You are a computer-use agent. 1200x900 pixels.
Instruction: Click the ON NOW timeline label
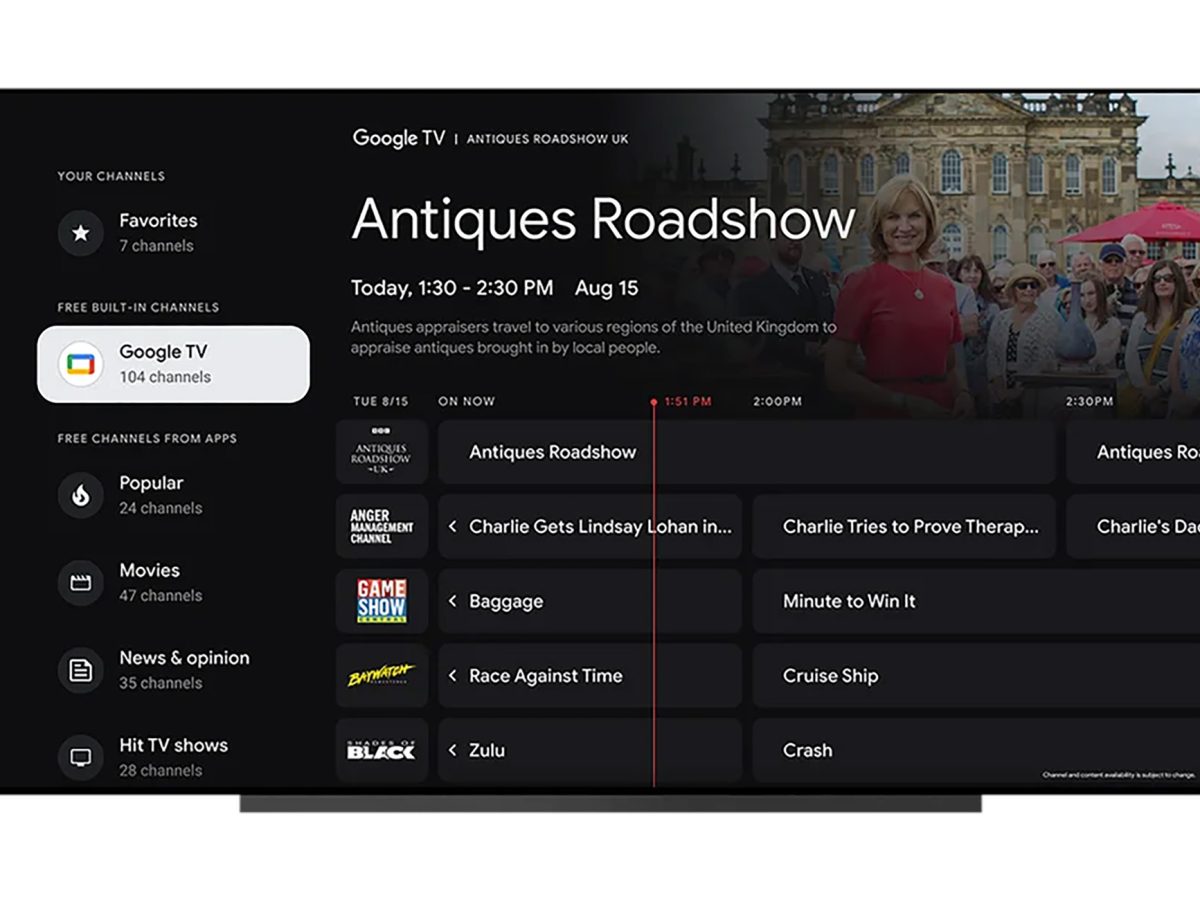coord(466,401)
